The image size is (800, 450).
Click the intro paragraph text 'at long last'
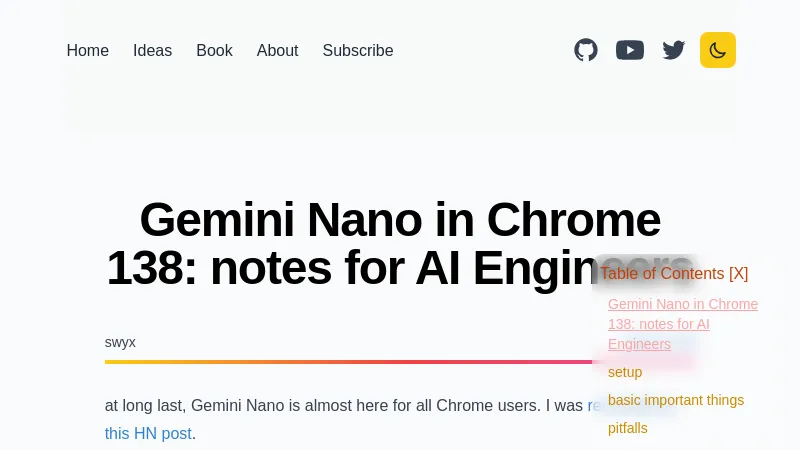[300, 406]
